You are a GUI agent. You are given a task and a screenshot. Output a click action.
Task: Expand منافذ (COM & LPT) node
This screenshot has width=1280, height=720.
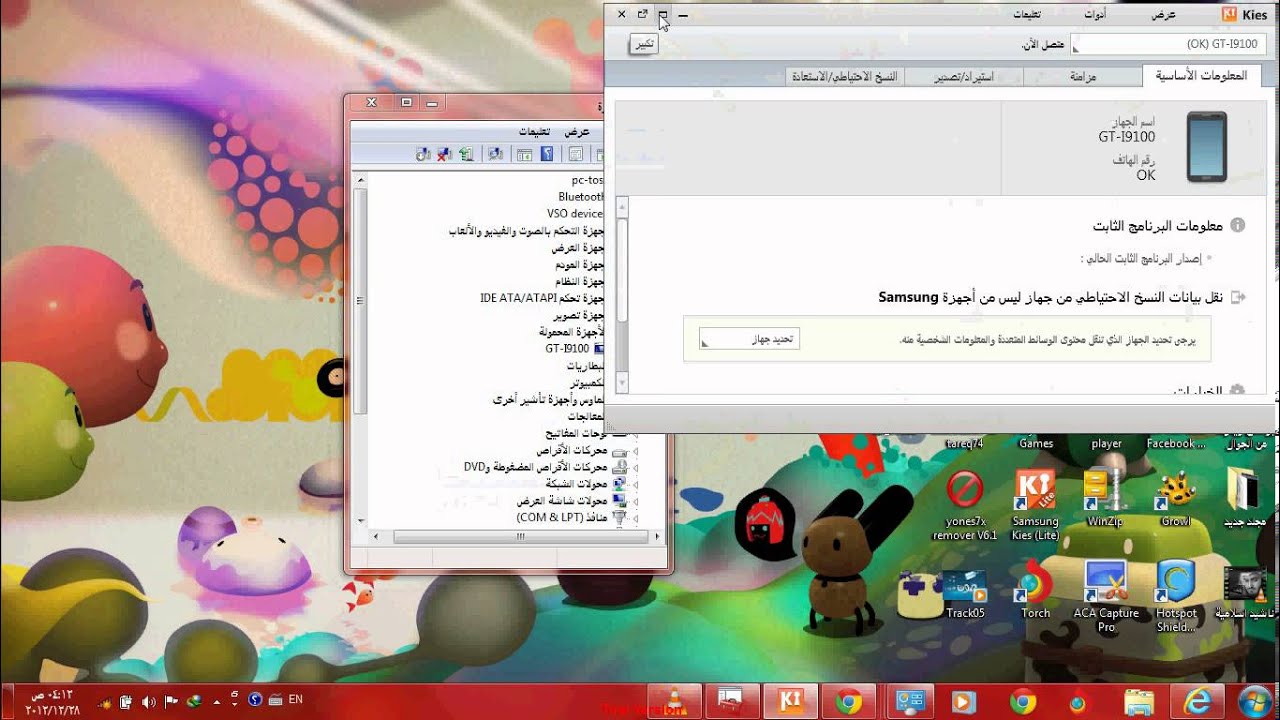point(638,518)
